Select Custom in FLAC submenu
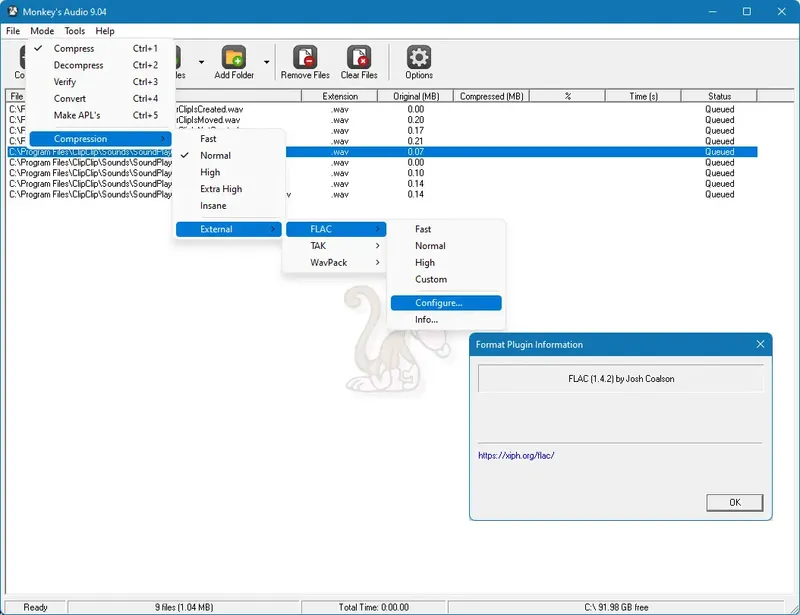This screenshot has height=615, width=800. click(x=446, y=280)
